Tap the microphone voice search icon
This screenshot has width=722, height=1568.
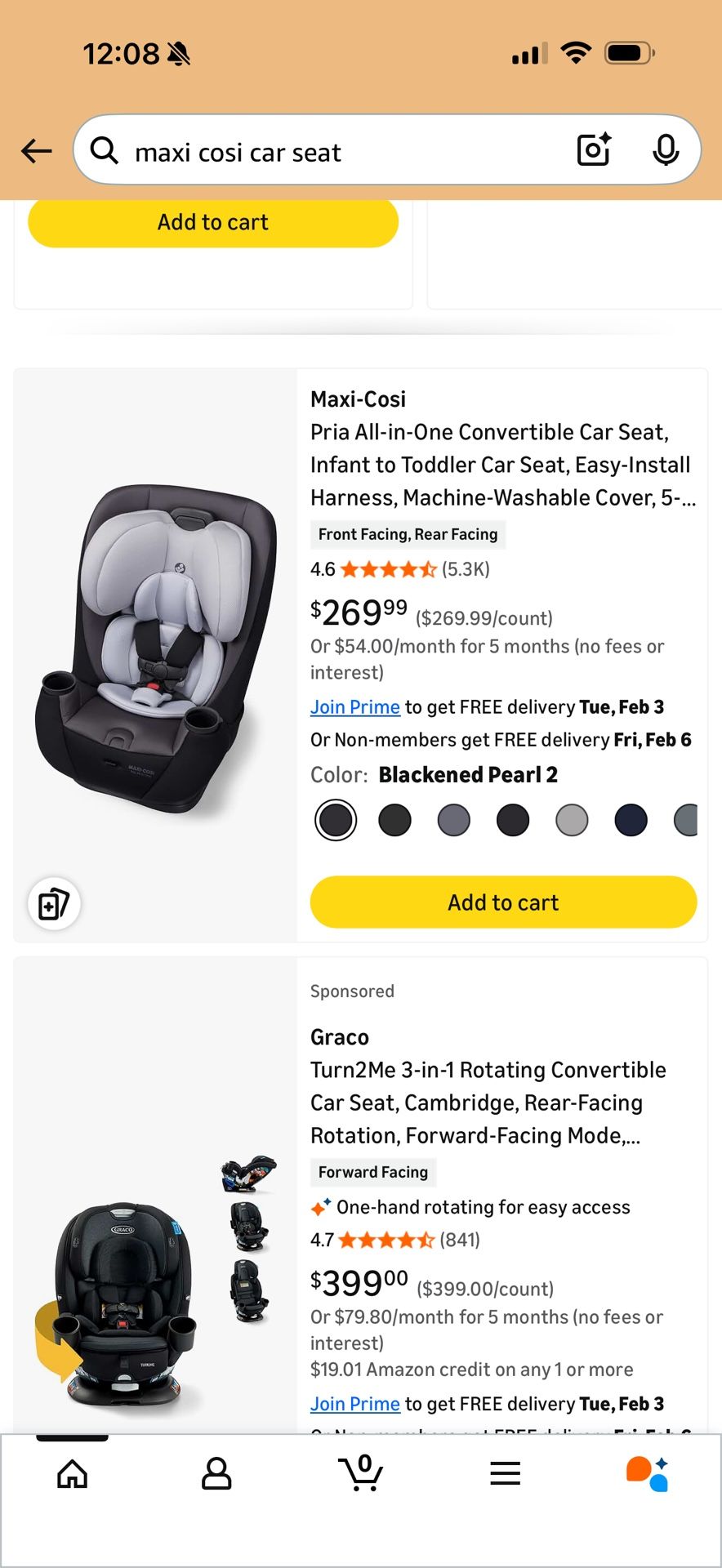click(666, 150)
